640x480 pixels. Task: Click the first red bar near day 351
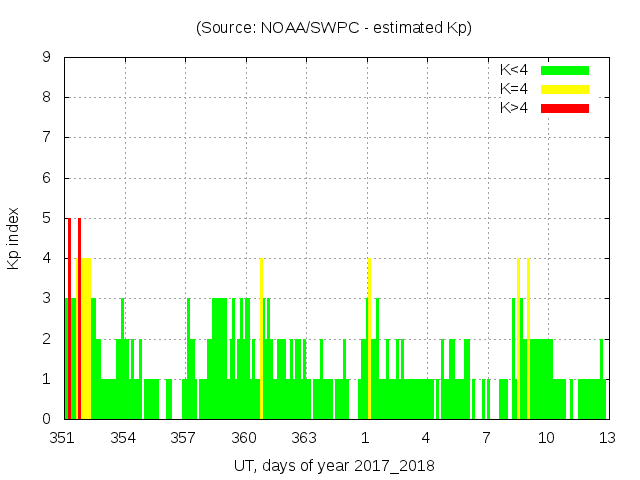[69, 320]
